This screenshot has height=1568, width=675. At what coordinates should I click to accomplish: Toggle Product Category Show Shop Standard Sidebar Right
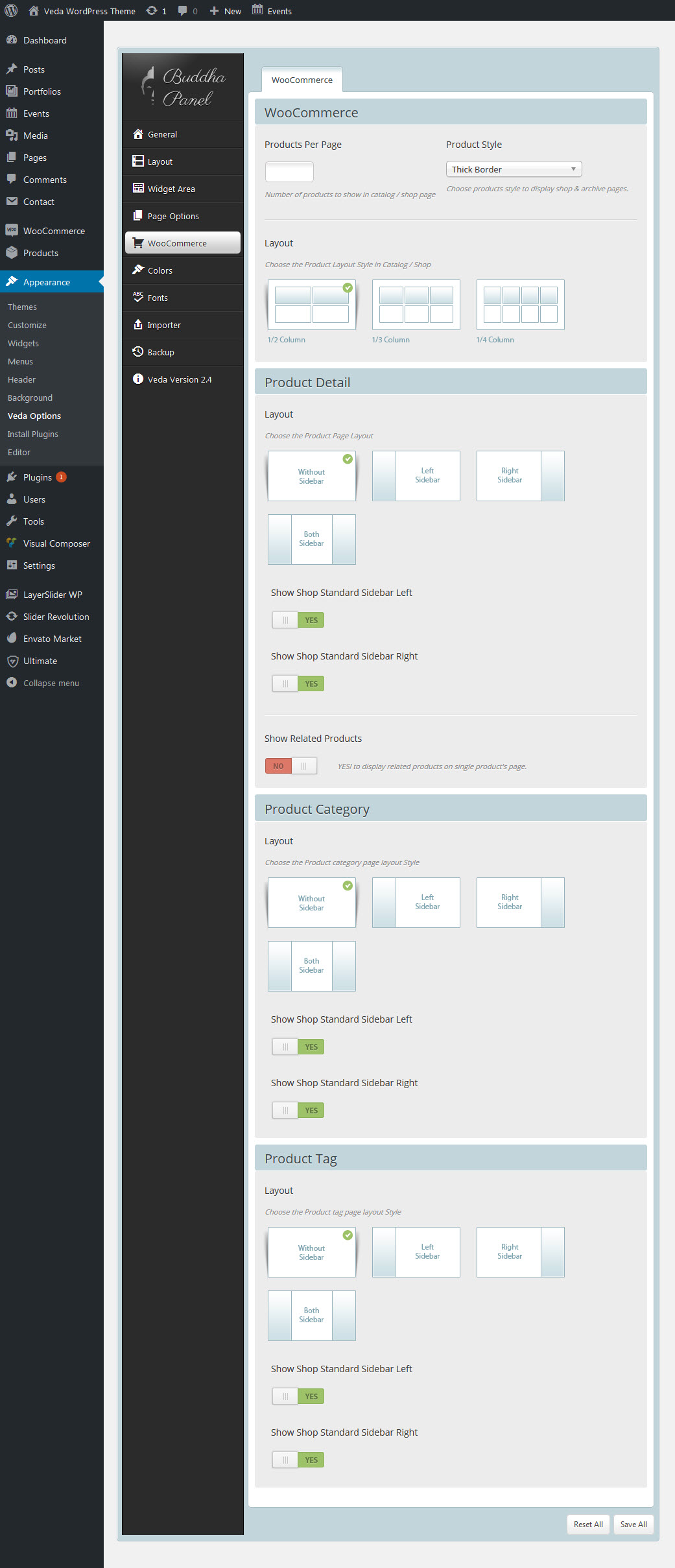(x=298, y=1110)
